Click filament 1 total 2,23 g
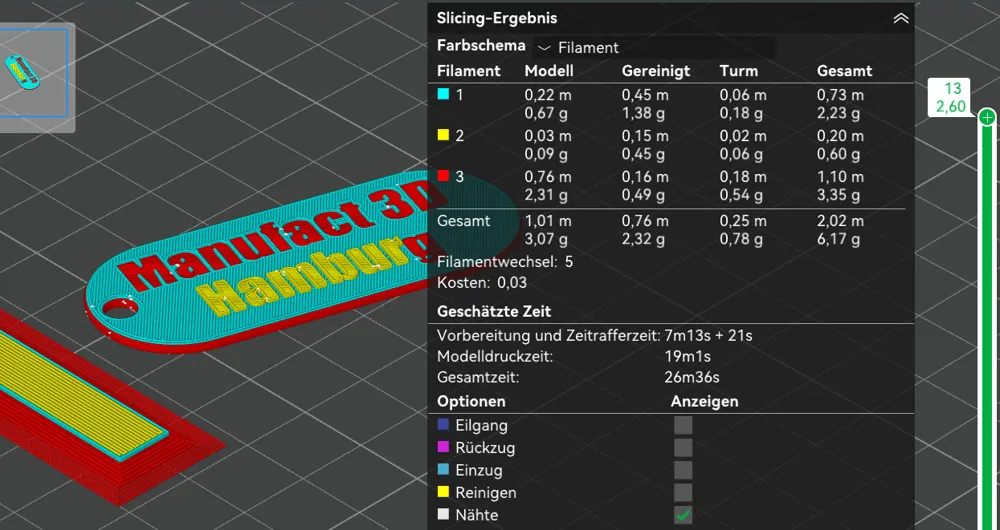 click(838, 114)
